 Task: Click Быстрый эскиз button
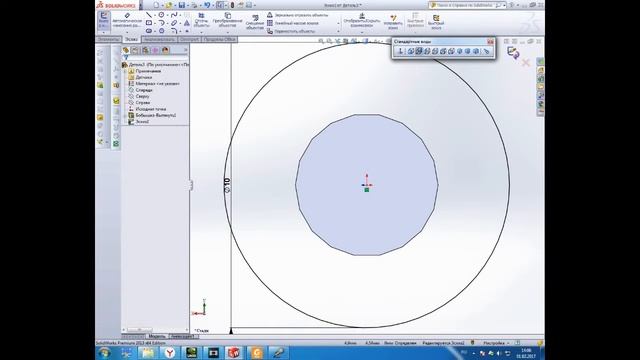pos(436,22)
